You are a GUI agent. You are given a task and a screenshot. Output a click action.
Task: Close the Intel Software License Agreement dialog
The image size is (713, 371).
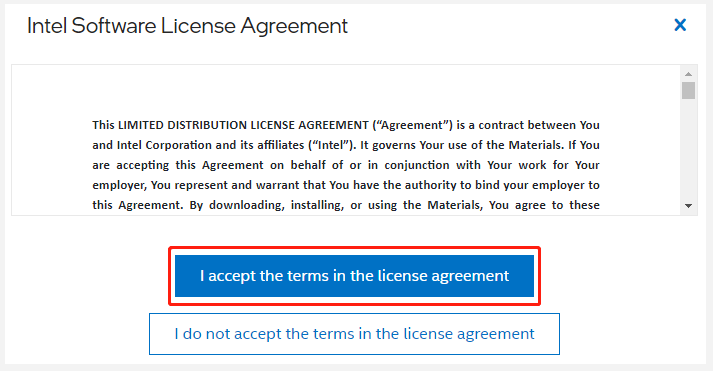(x=680, y=25)
